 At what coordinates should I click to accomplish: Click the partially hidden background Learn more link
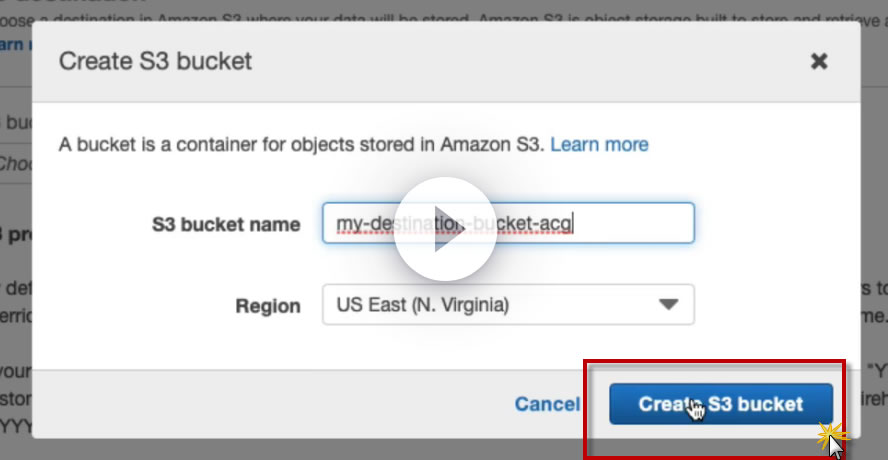point(12,44)
